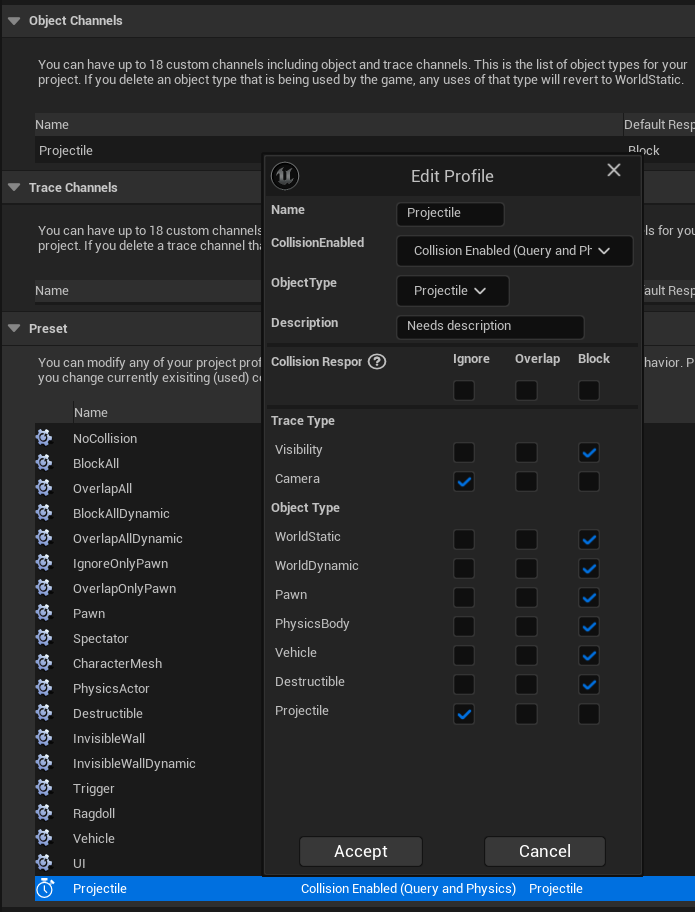Enable Block response for Projectile object type

(589, 714)
